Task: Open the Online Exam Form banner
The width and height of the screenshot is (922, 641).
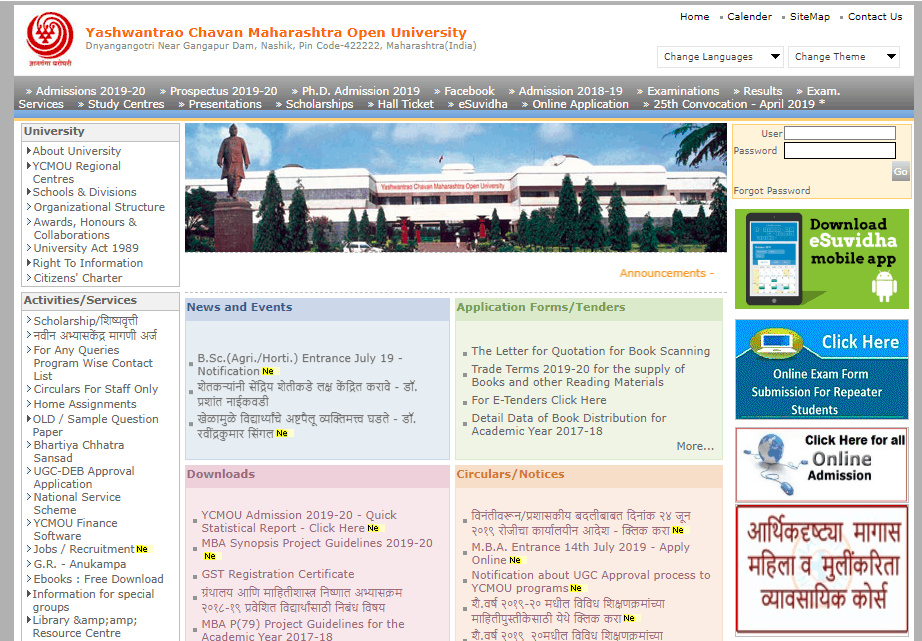Action: [822, 369]
